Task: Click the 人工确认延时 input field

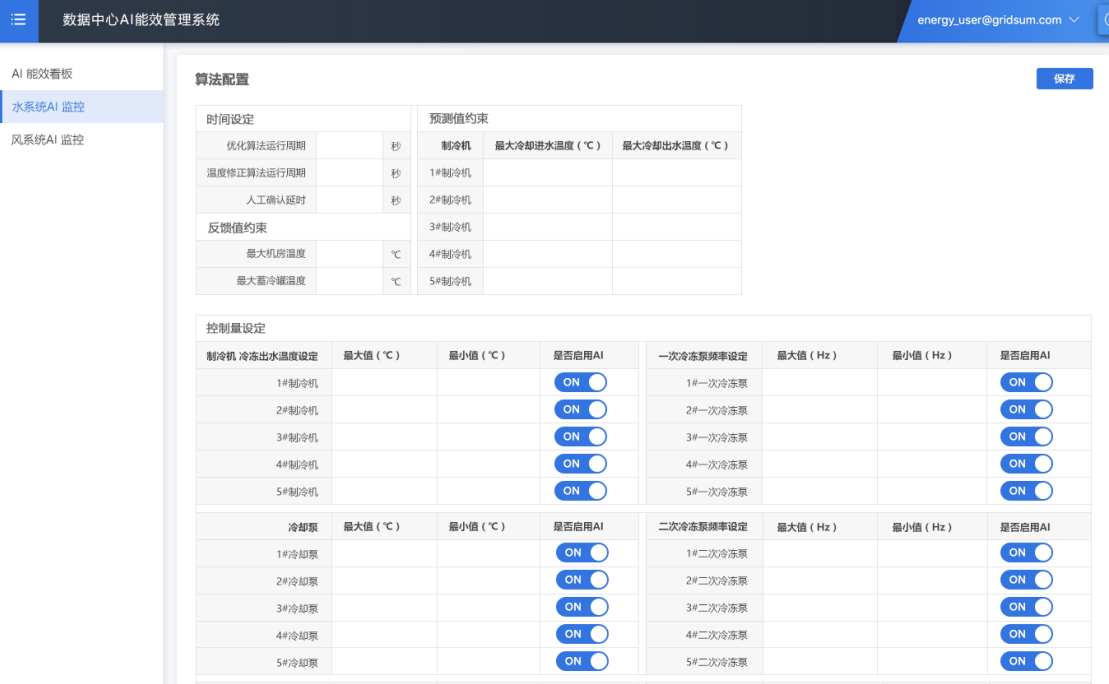Action: tap(349, 200)
